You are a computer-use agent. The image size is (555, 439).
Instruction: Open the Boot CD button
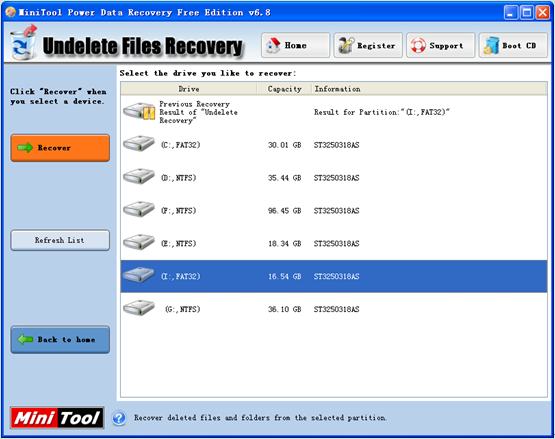coord(513,45)
